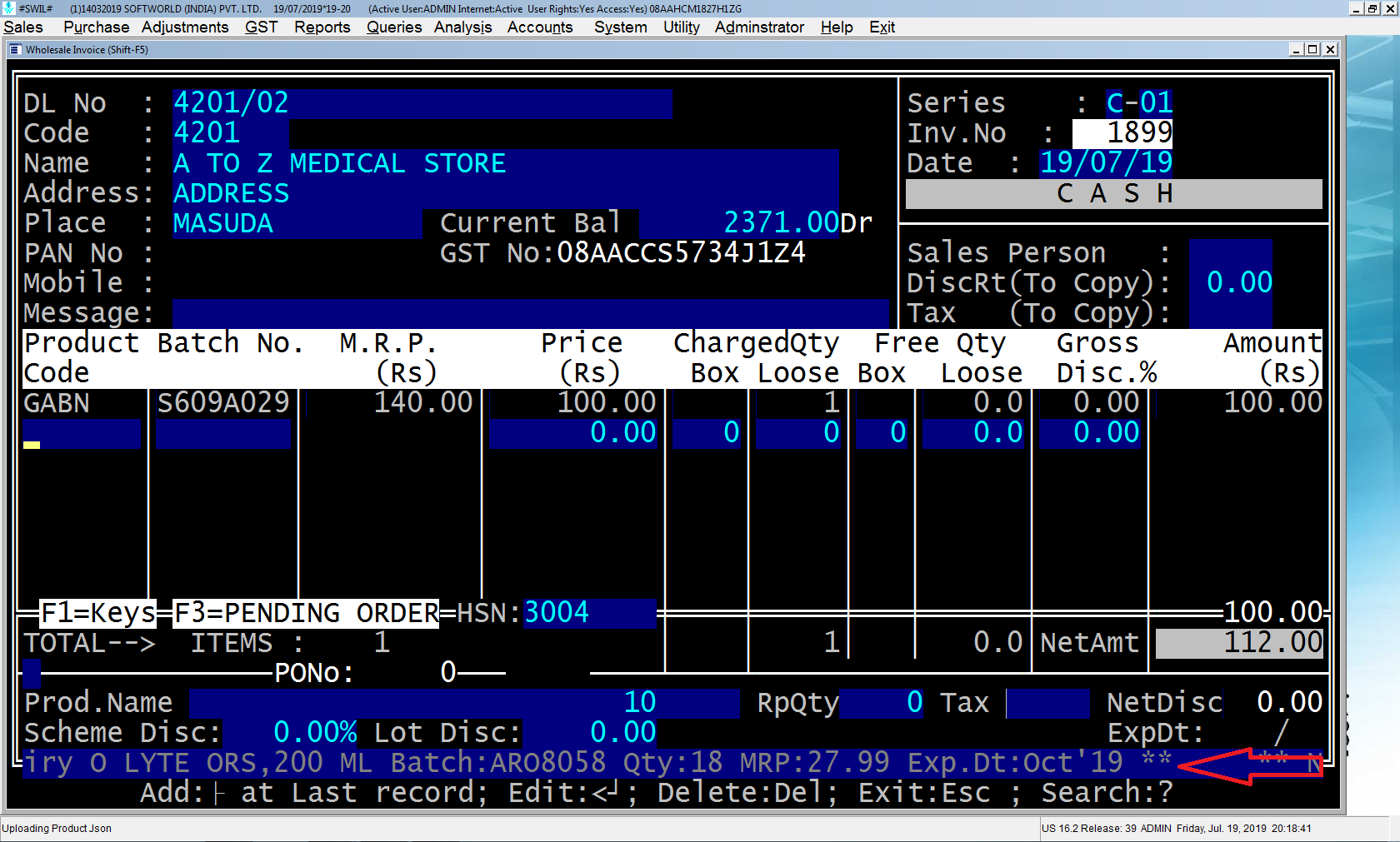Click the Uploading Product Json status text
Viewport: 1400px width, 842px height.
click(x=57, y=829)
